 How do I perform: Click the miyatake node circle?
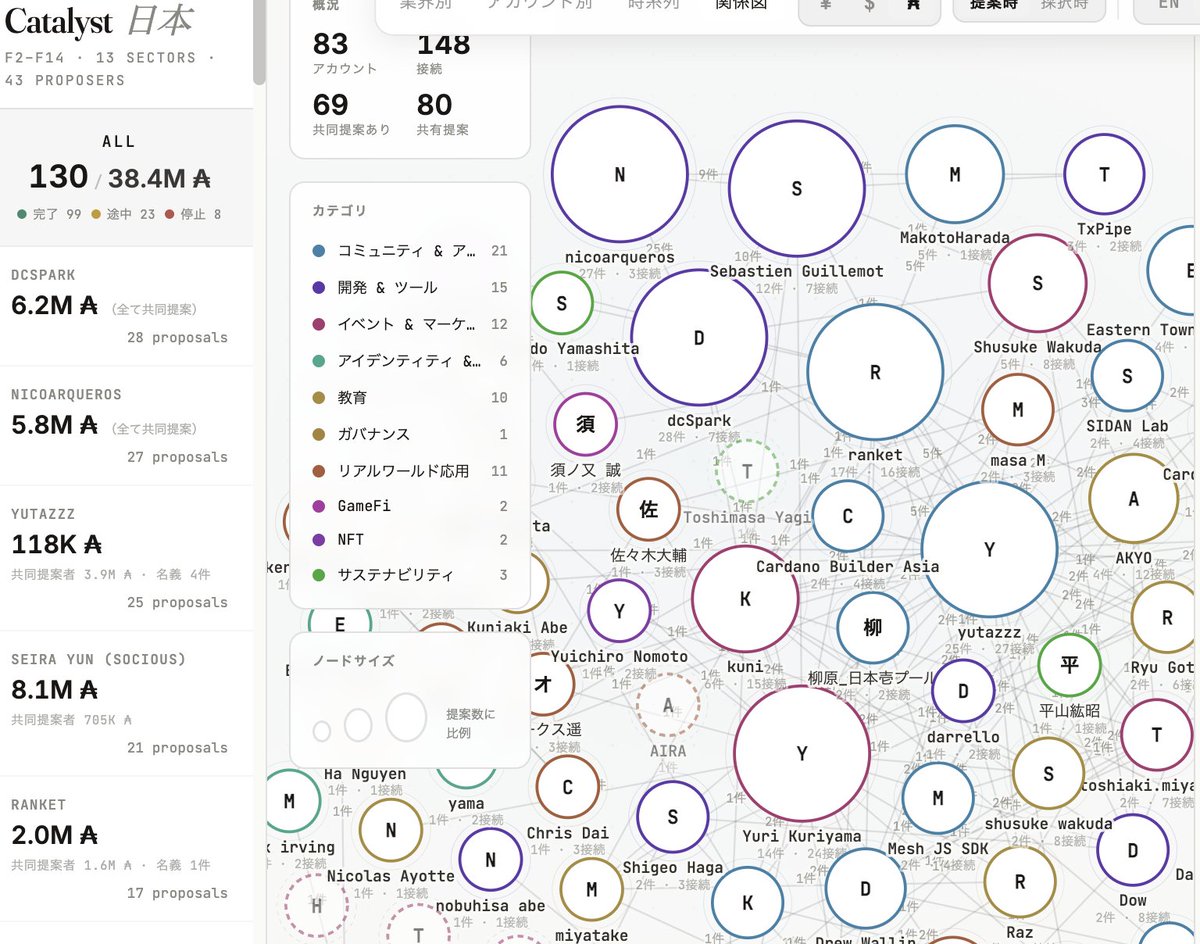[591, 889]
